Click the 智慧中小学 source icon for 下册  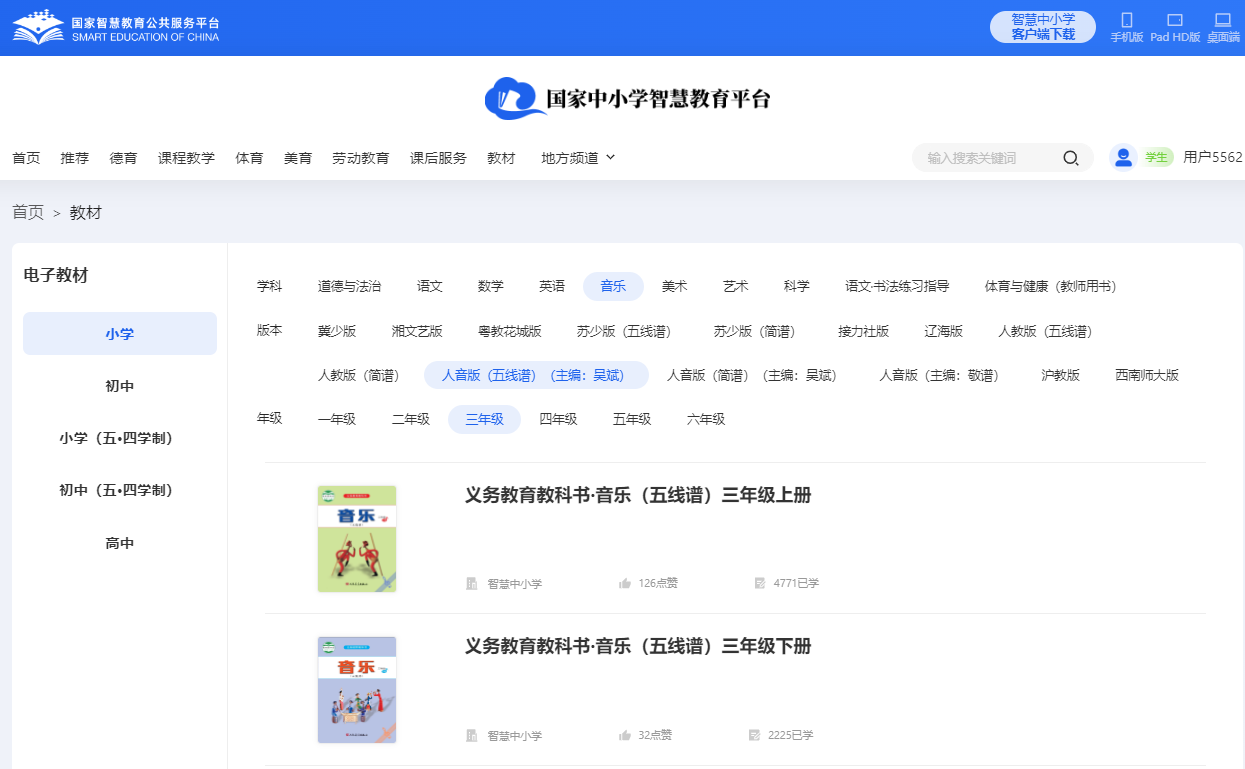[471, 735]
